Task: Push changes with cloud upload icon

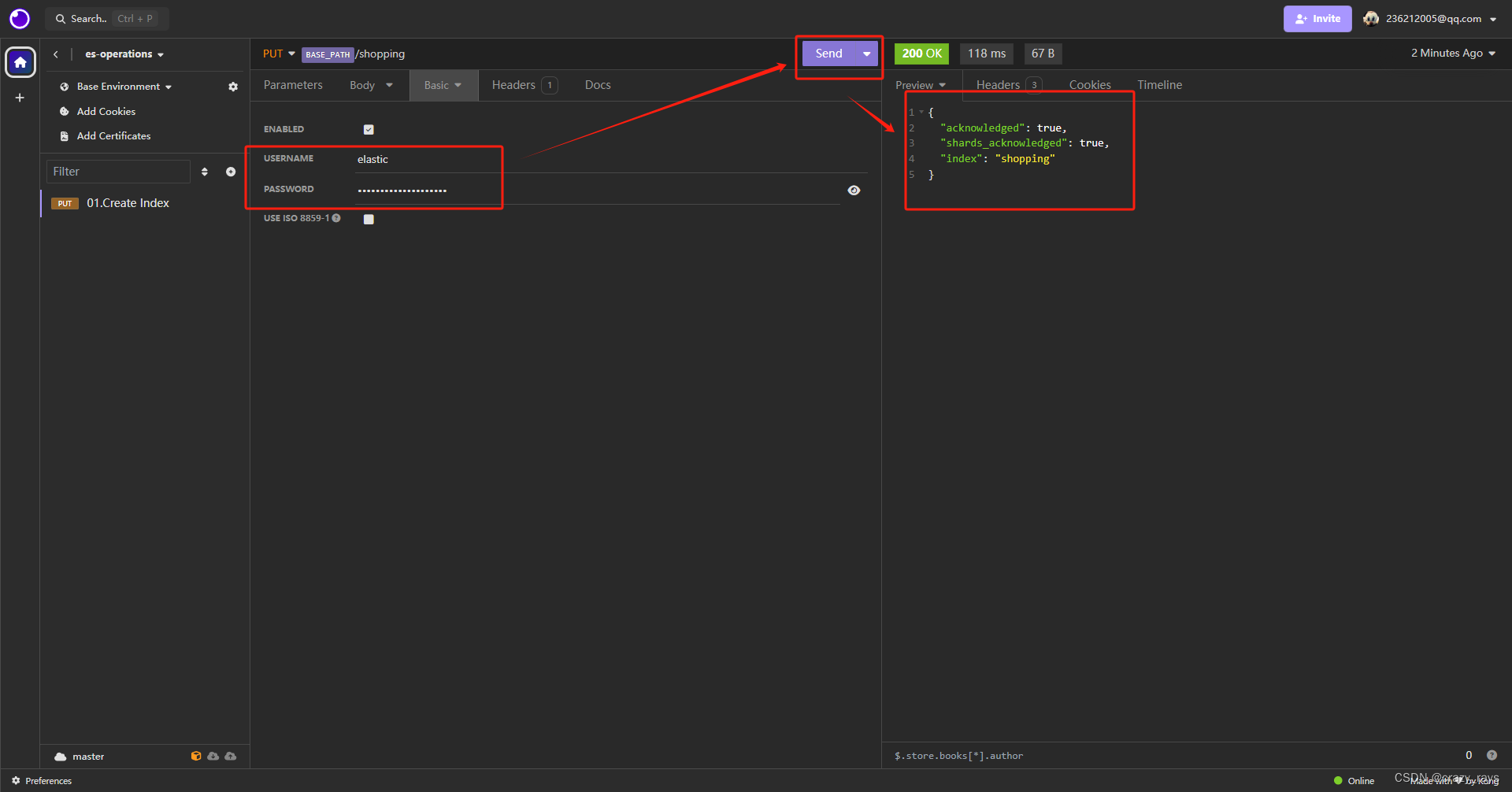Action: [x=231, y=756]
